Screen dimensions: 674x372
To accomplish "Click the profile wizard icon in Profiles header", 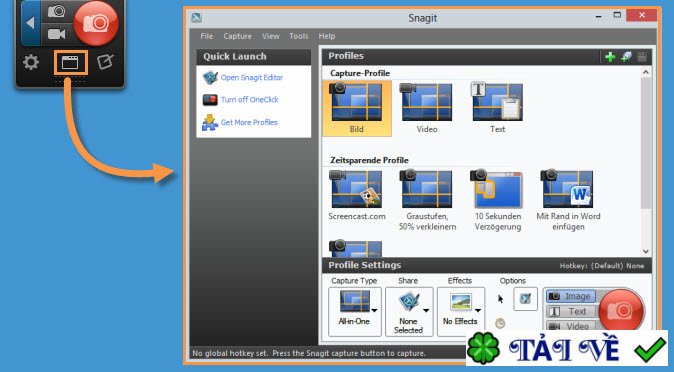I will (x=626, y=56).
